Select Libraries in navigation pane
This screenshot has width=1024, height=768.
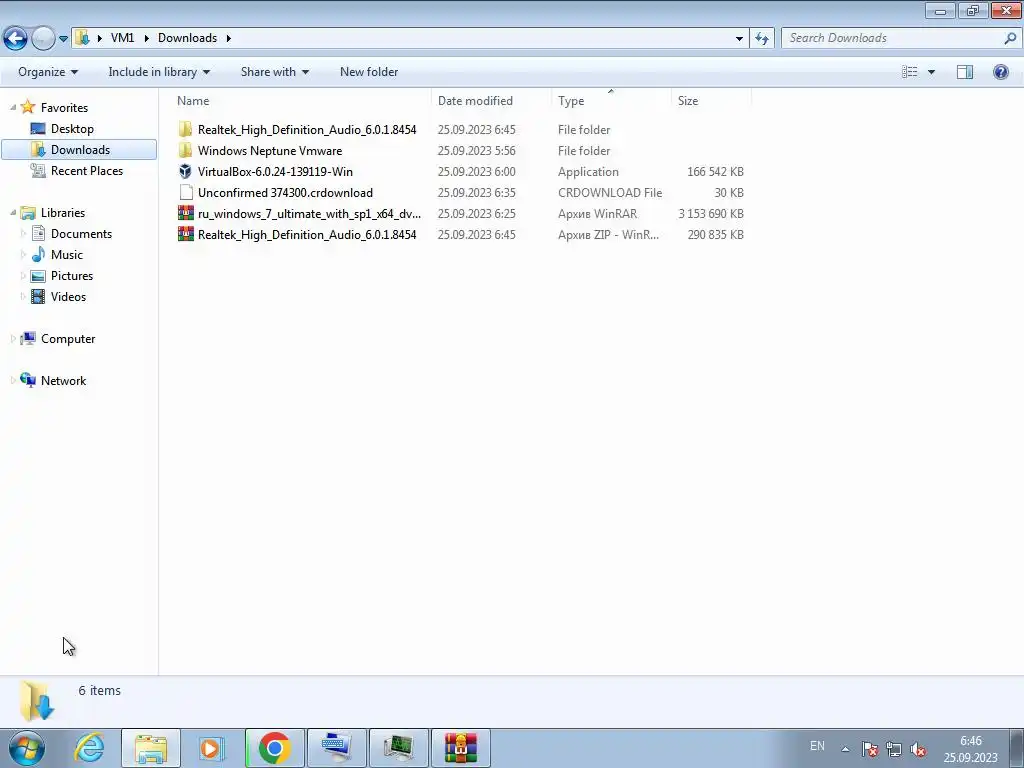click(x=63, y=213)
